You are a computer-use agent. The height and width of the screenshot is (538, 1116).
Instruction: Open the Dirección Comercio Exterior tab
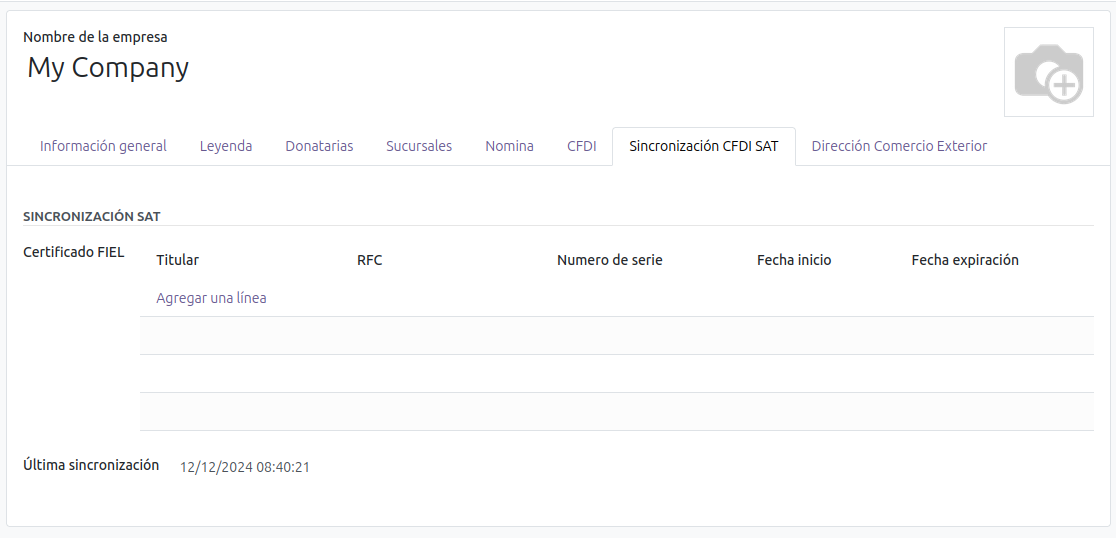[x=899, y=146]
